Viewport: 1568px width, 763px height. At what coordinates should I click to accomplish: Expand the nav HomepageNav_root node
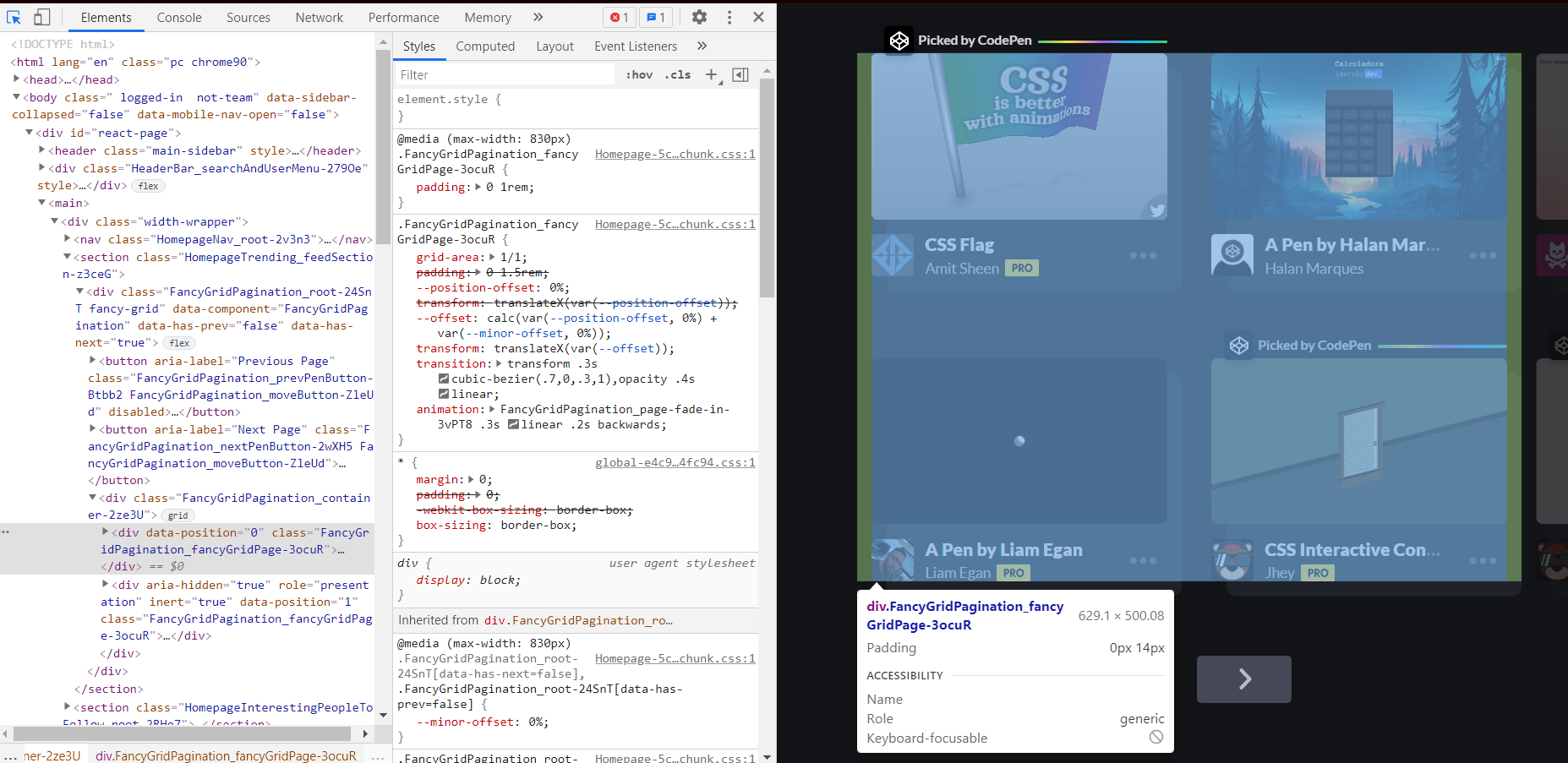tap(68, 239)
